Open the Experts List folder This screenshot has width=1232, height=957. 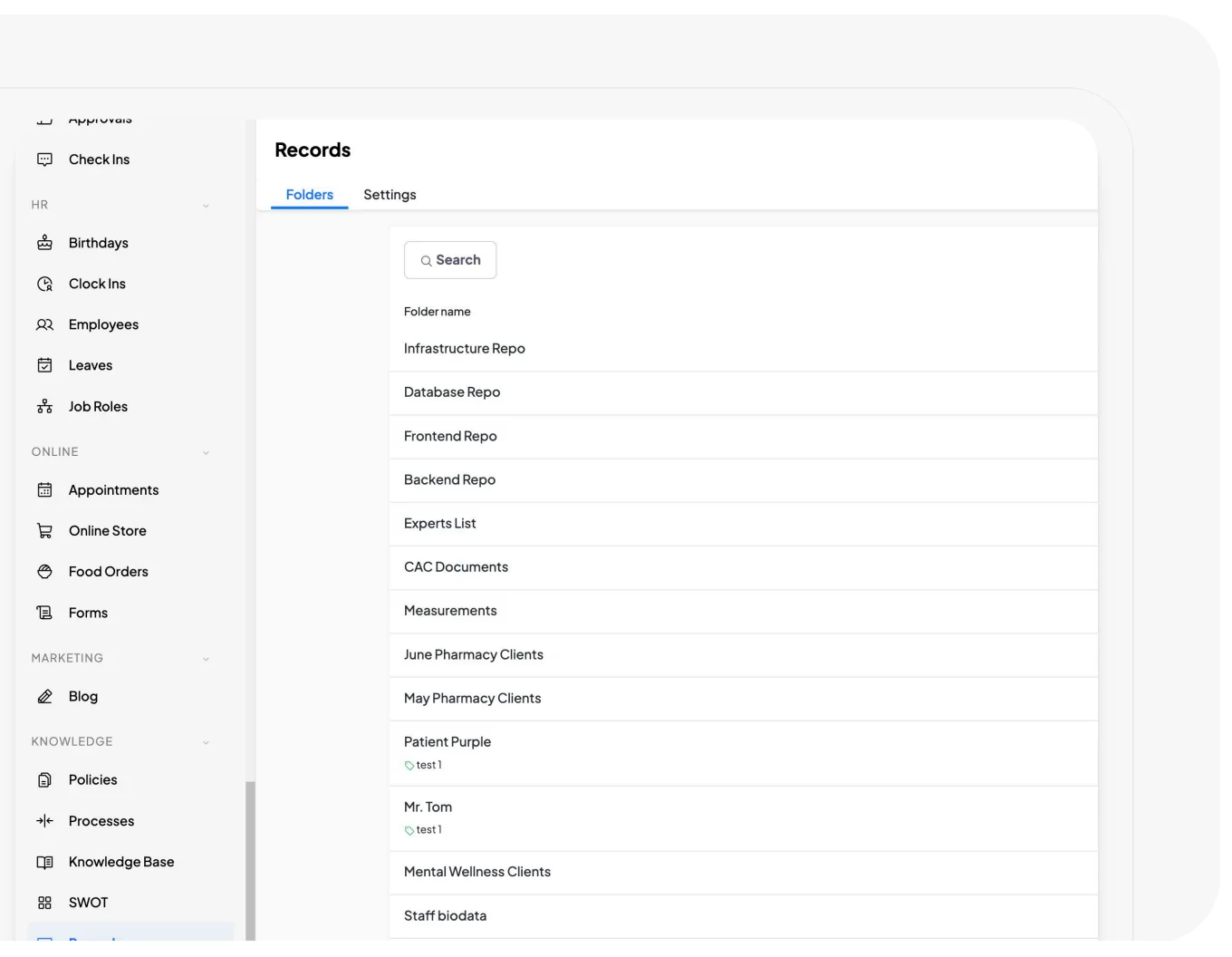pos(744,524)
